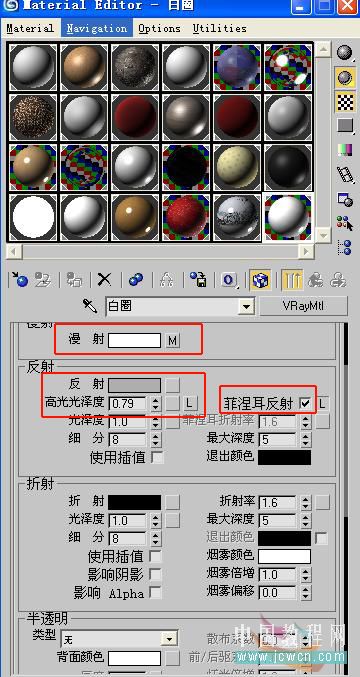Click the reflection 退出颜色 black swatch
This screenshot has height=677, width=360.
(284, 457)
